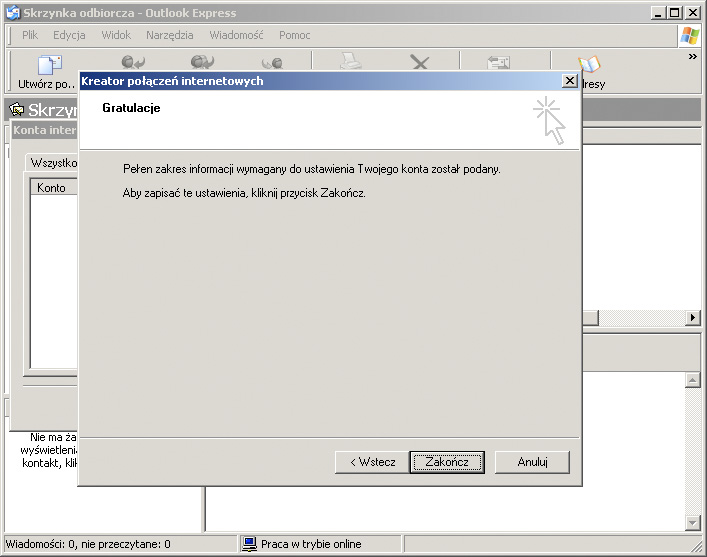
Task: Open the Edycja menu
Action: [69, 35]
